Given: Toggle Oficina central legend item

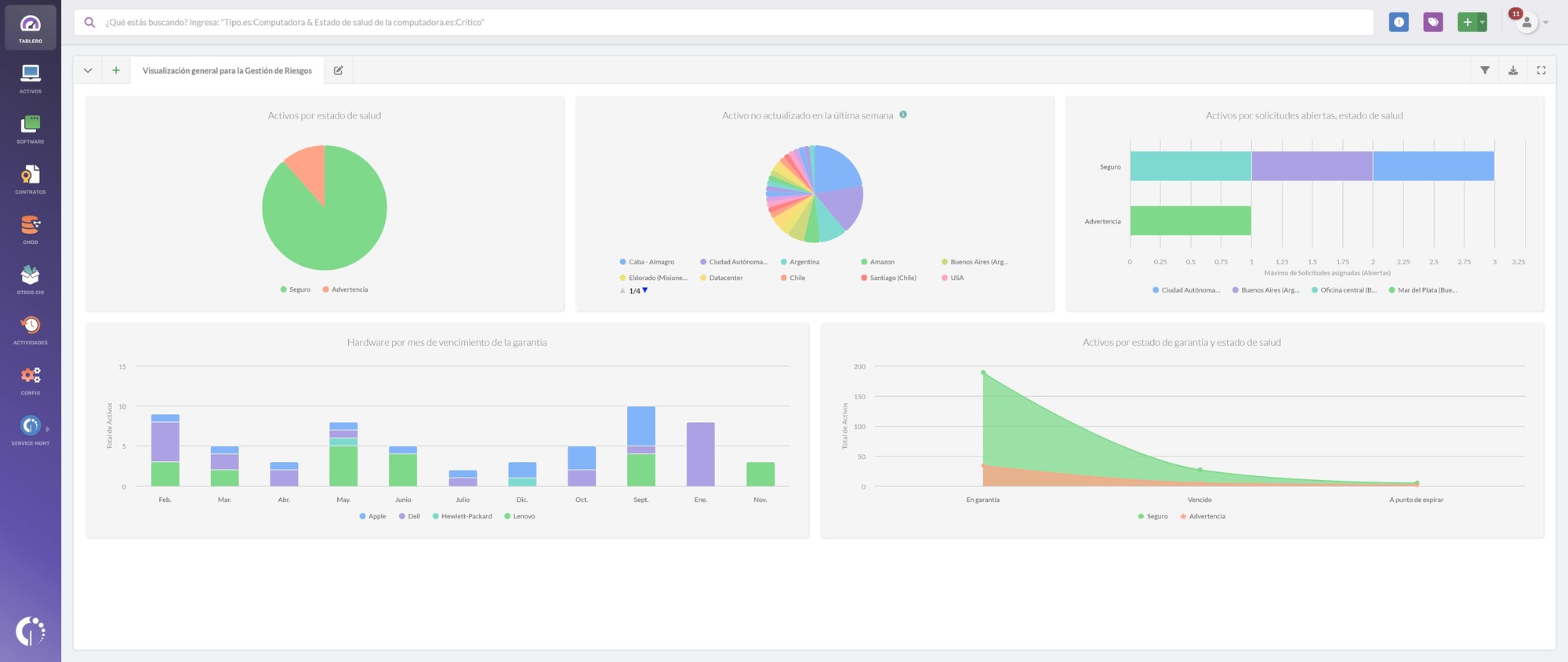Looking at the screenshot, I should [x=1344, y=290].
